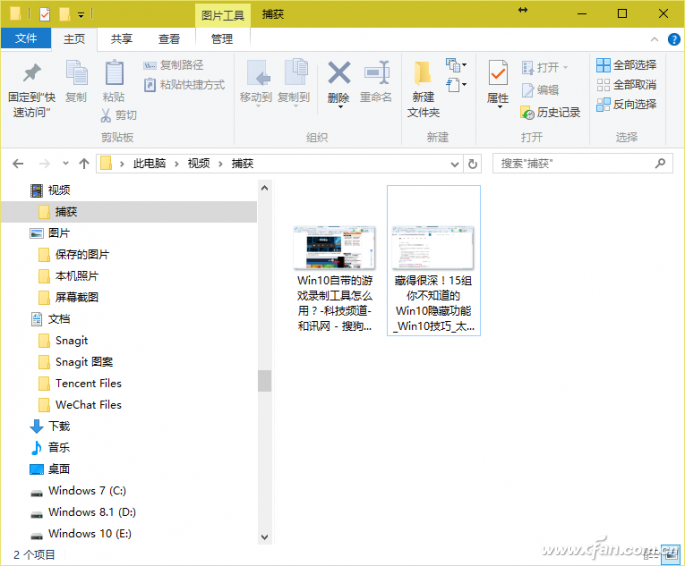Open the New item dropdown in ribbon

tap(456, 66)
